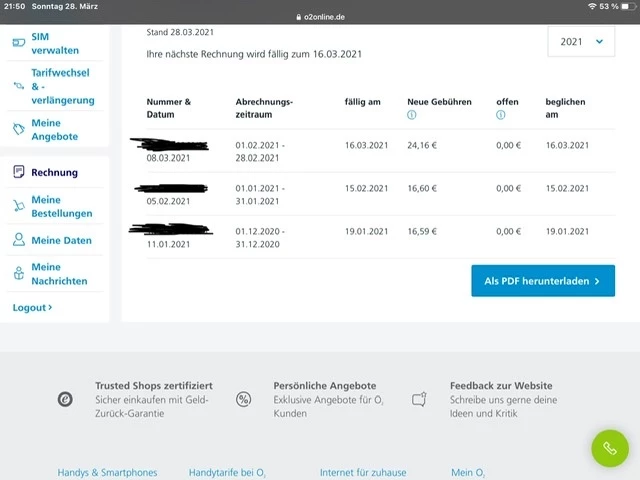The width and height of the screenshot is (640, 480).
Task: Go to Meine Daten in the sidebar
Action: 61,240
